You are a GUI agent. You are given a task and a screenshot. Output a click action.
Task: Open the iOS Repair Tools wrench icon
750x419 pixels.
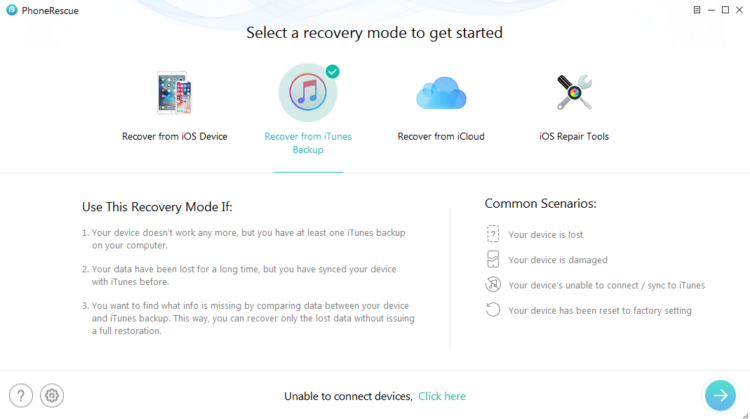(574, 92)
